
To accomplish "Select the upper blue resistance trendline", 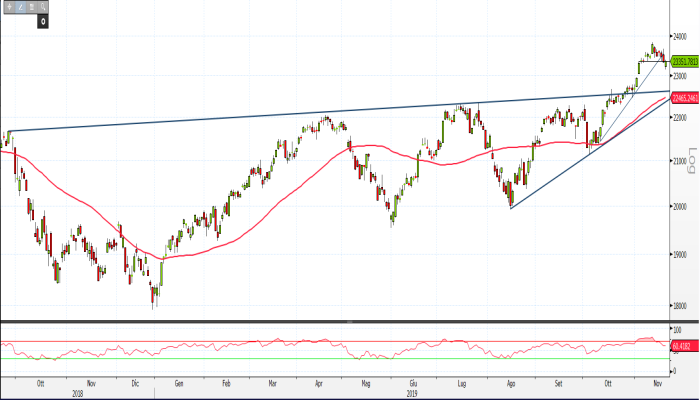I will coord(300,113).
